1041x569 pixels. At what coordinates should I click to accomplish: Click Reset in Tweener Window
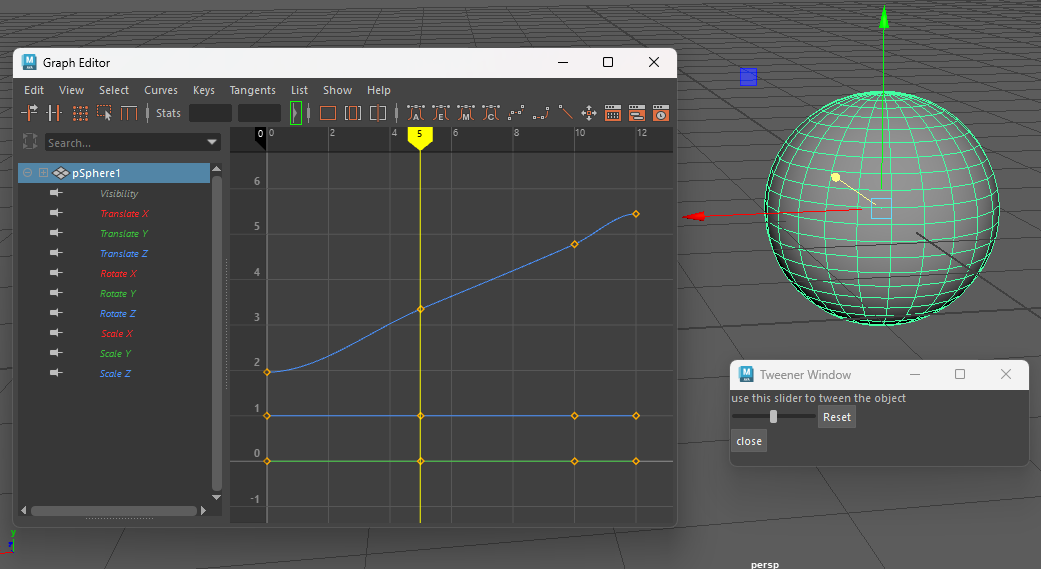[837, 417]
